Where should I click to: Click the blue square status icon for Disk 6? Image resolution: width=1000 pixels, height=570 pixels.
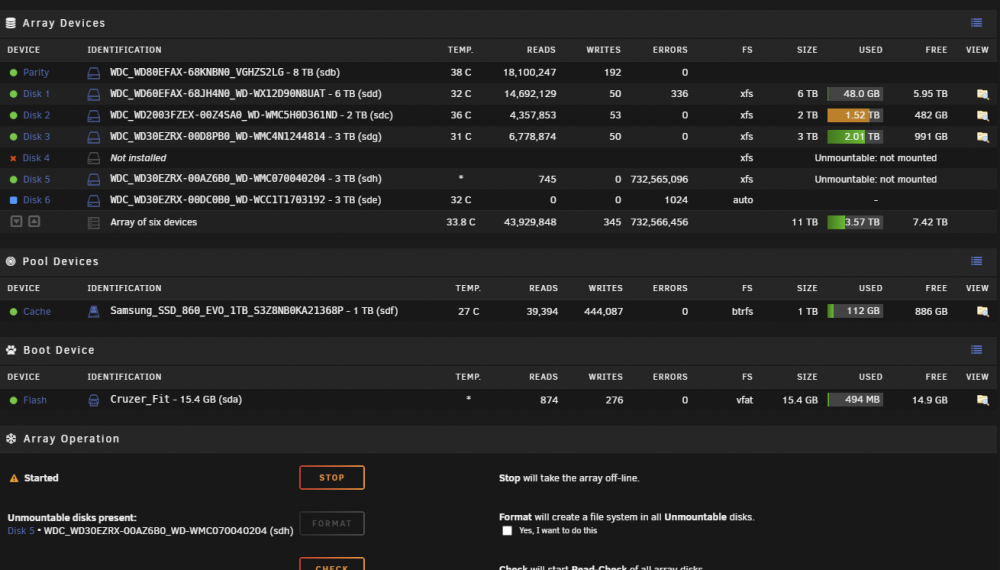(13, 200)
